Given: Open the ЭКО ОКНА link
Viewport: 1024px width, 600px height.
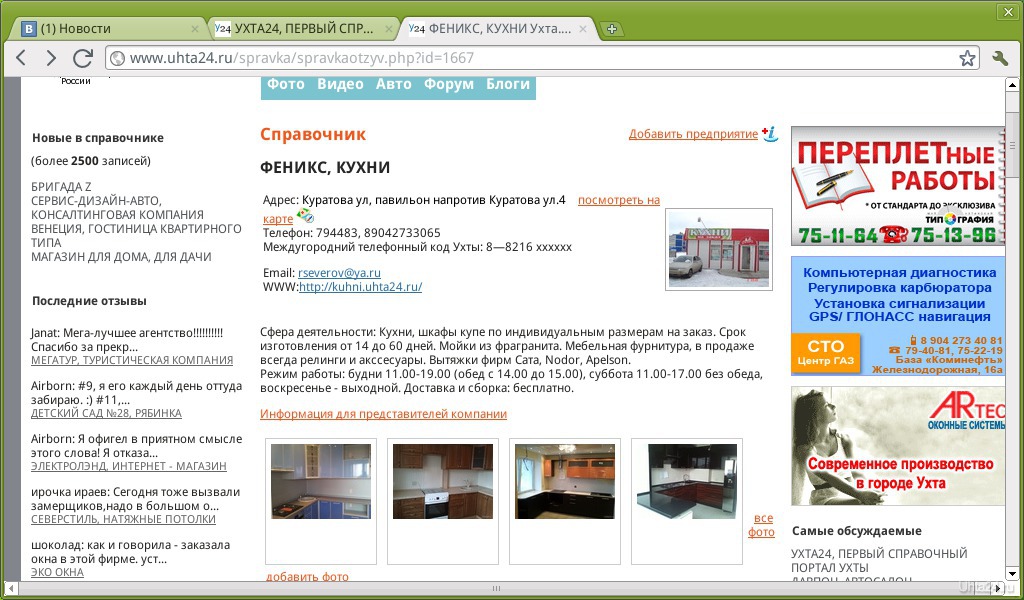Looking at the screenshot, I should (x=57, y=572).
